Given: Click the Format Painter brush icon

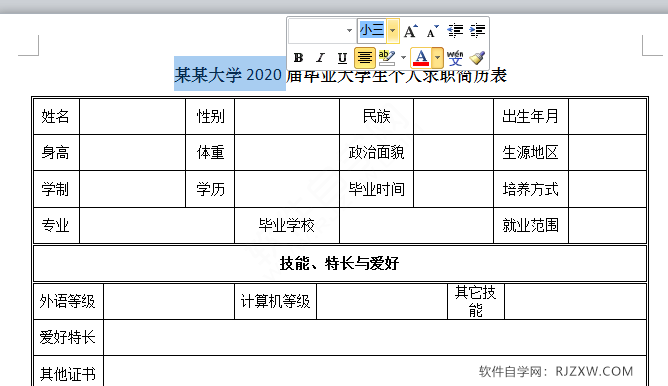Looking at the screenshot, I should [477, 58].
